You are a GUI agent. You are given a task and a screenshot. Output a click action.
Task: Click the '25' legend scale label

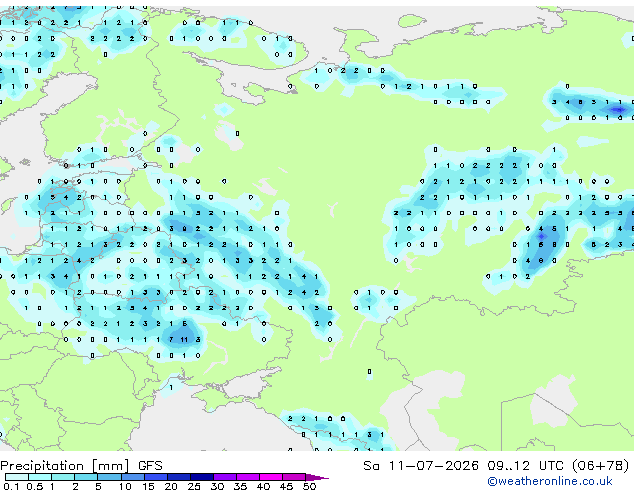[x=194, y=486]
